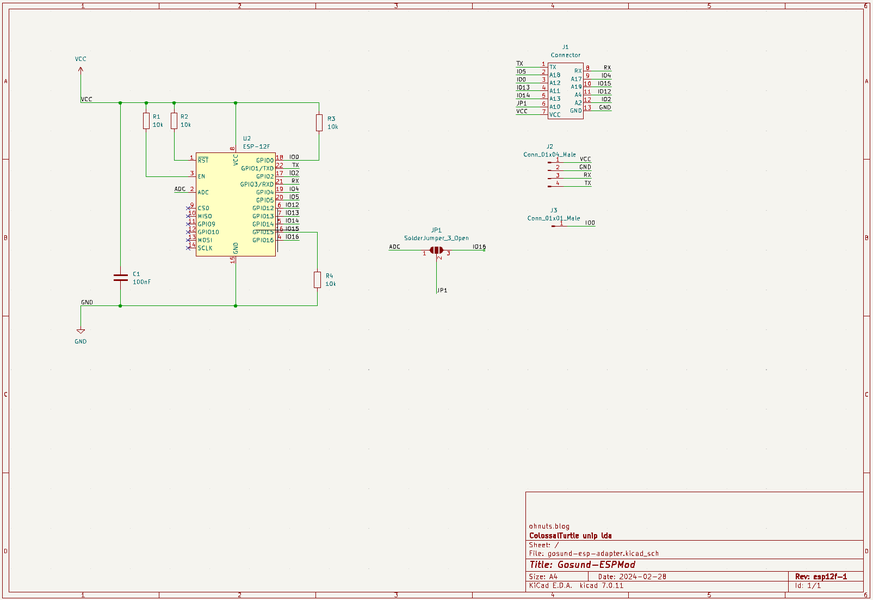Select the C1 100nF capacitor symbol
The image size is (873, 600).
121,277
